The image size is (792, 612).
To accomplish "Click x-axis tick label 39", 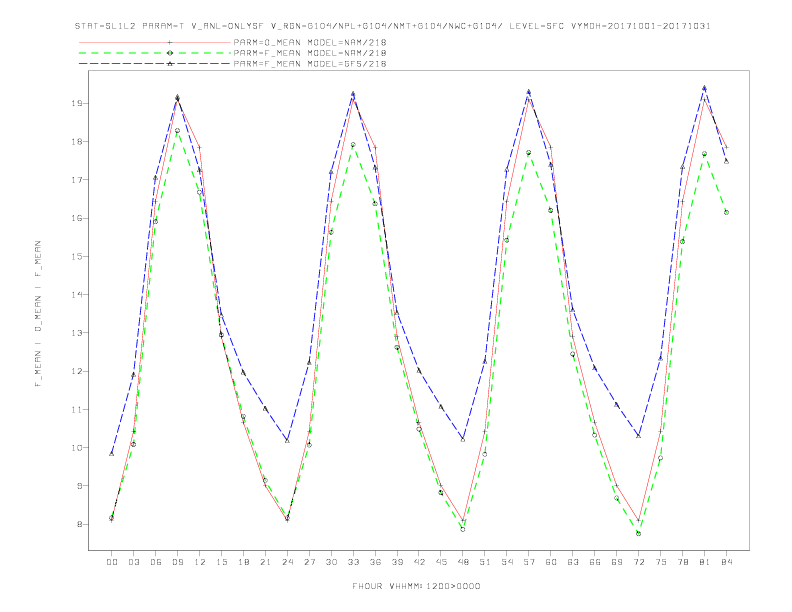I will click(x=397, y=562).
